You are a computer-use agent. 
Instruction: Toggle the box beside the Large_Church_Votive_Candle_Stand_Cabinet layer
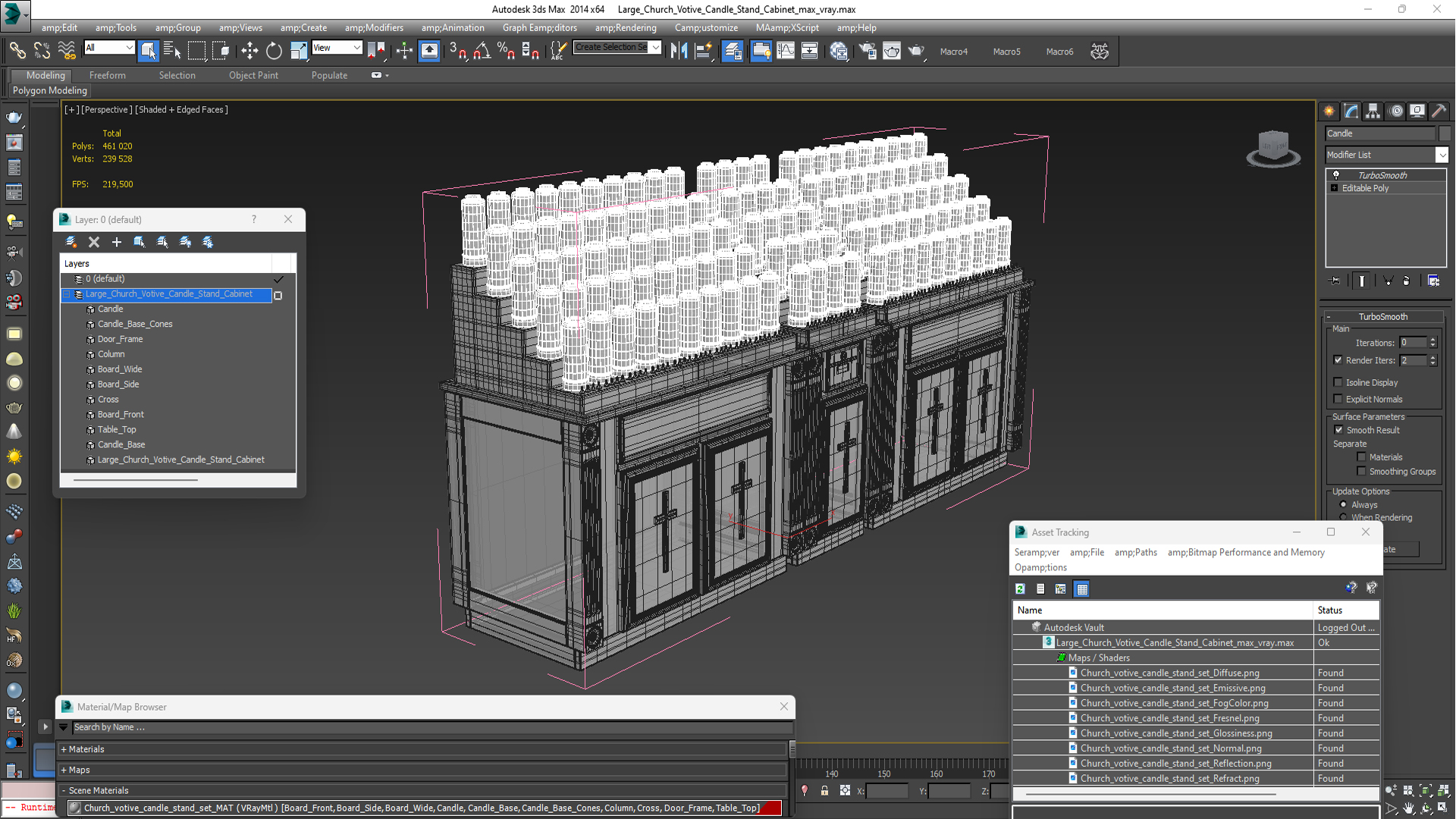[x=278, y=295]
